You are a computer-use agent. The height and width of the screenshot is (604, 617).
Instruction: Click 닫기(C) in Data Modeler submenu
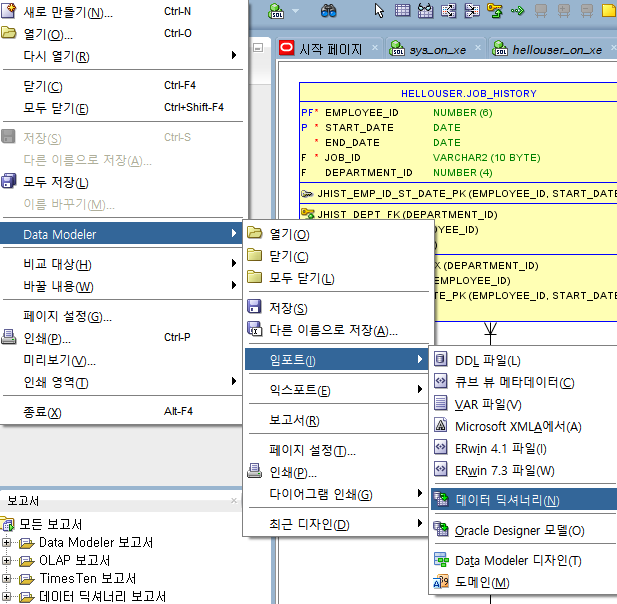337,256
